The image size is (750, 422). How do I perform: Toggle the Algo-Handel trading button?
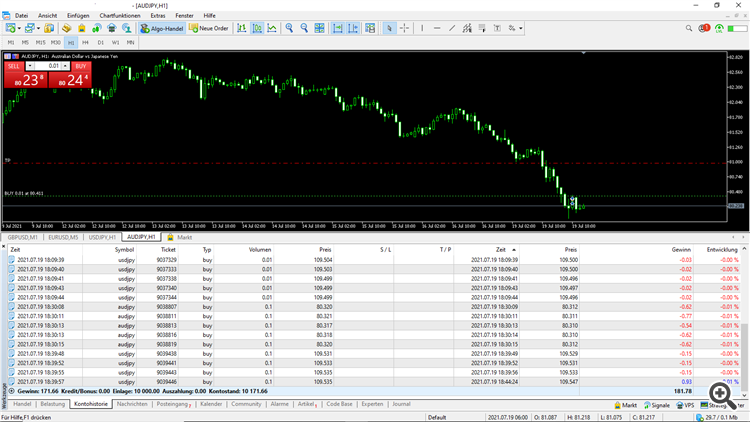160,28
